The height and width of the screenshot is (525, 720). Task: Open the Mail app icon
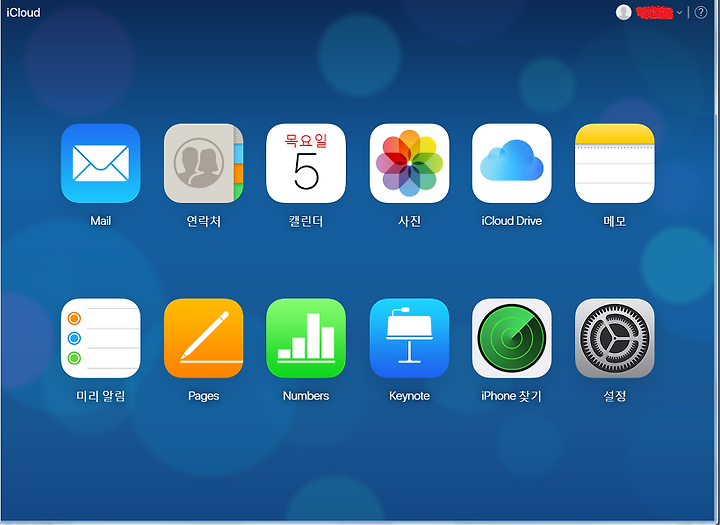[101, 163]
